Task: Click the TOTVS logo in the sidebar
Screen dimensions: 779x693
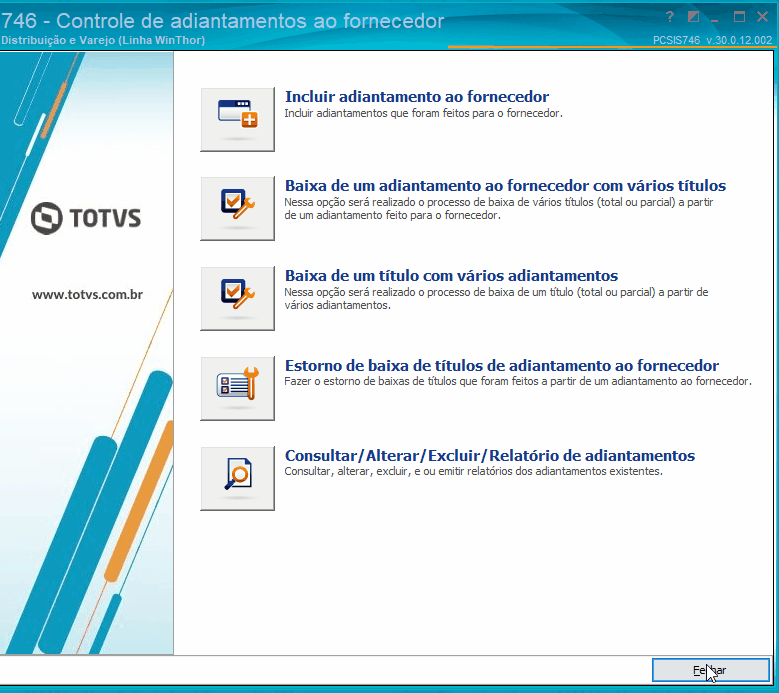Action: [86, 218]
